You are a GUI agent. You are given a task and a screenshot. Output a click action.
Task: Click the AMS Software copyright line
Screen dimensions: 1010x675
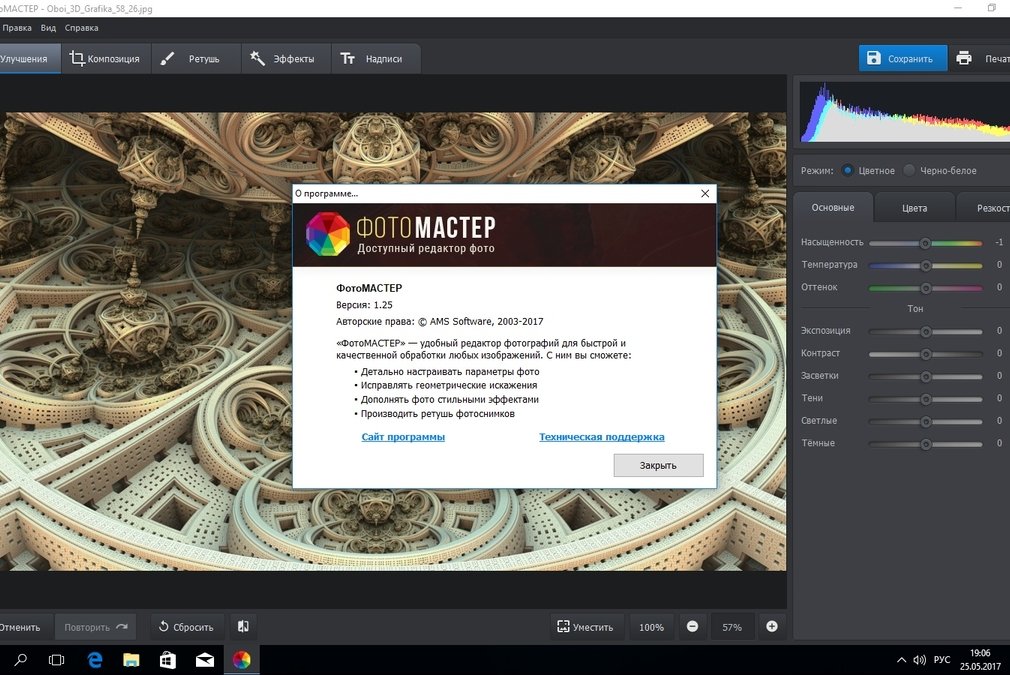439,321
